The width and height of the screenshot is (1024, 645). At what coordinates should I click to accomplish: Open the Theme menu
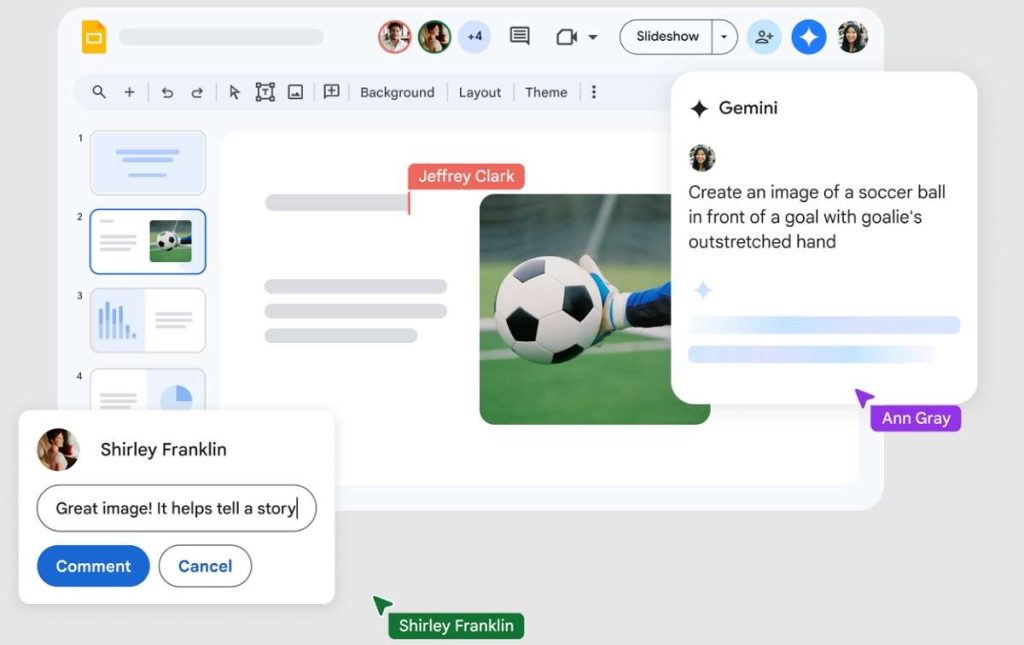click(x=546, y=92)
